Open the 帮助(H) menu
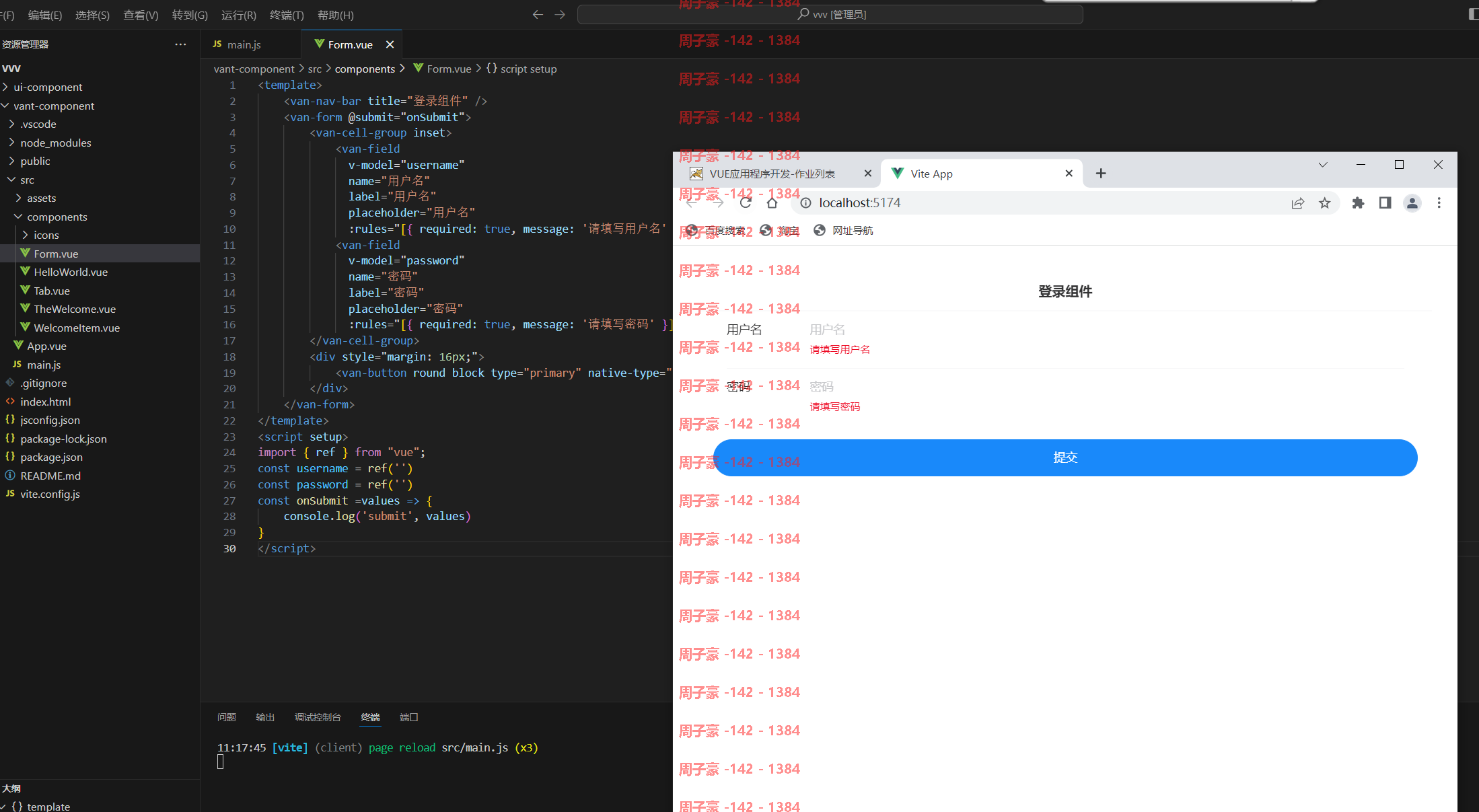This screenshot has height=812, width=1479. [x=336, y=15]
